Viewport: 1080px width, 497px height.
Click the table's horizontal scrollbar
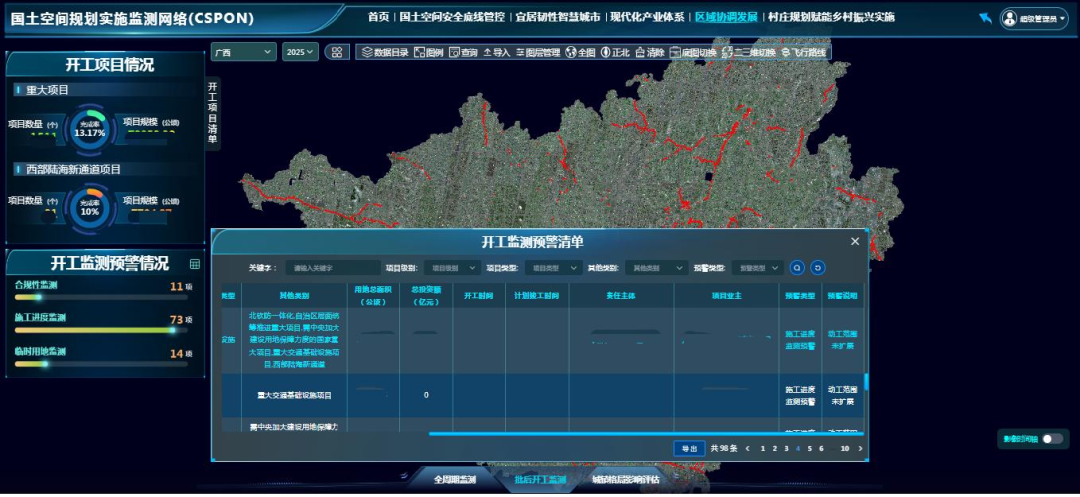pyautogui.click(x=645, y=434)
